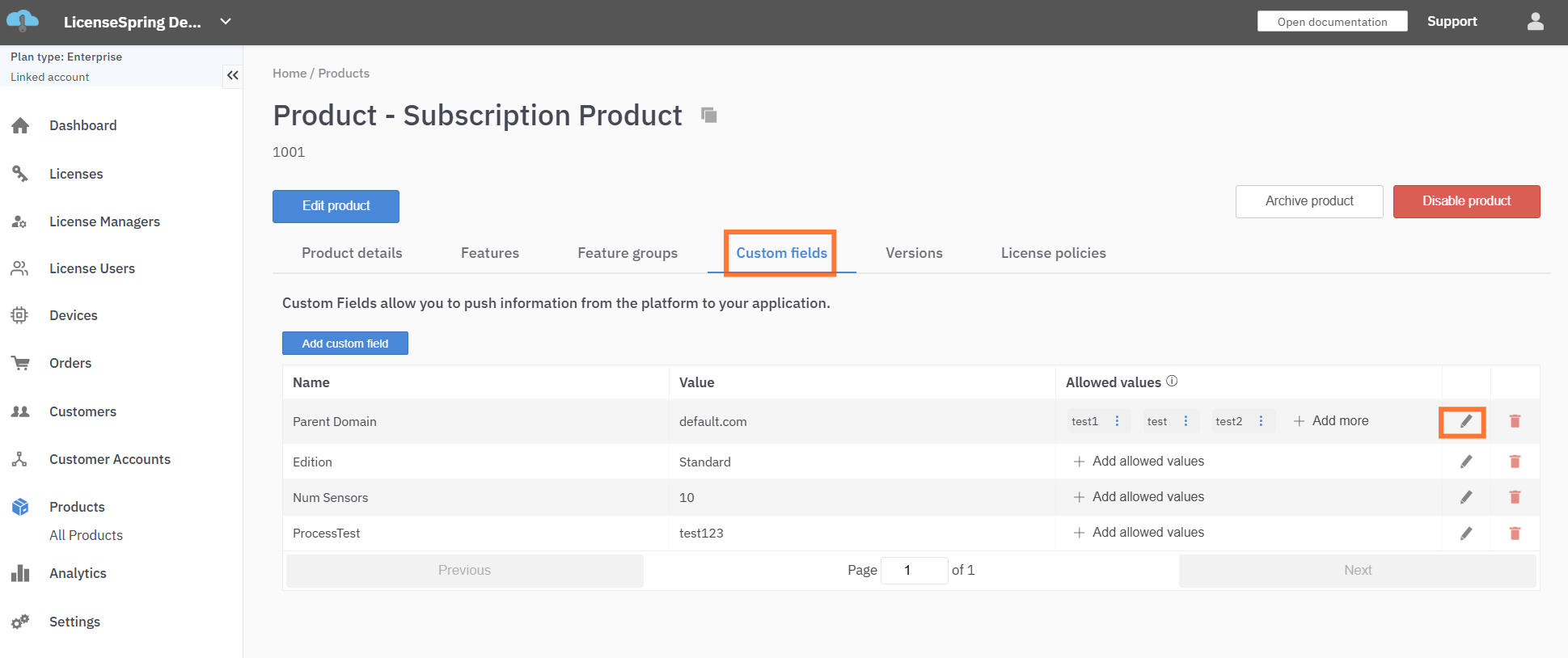Switch to the Features tab

click(x=489, y=253)
